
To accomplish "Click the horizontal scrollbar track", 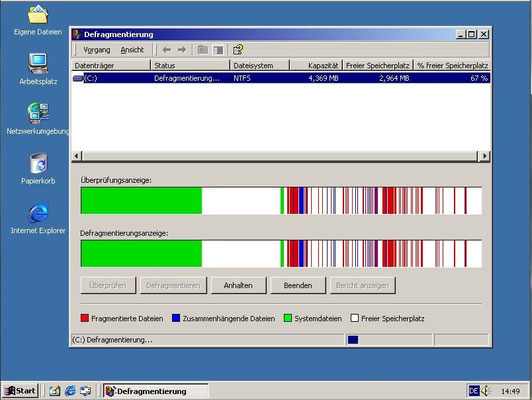I will pyautogui.click(x=280, y=156).
